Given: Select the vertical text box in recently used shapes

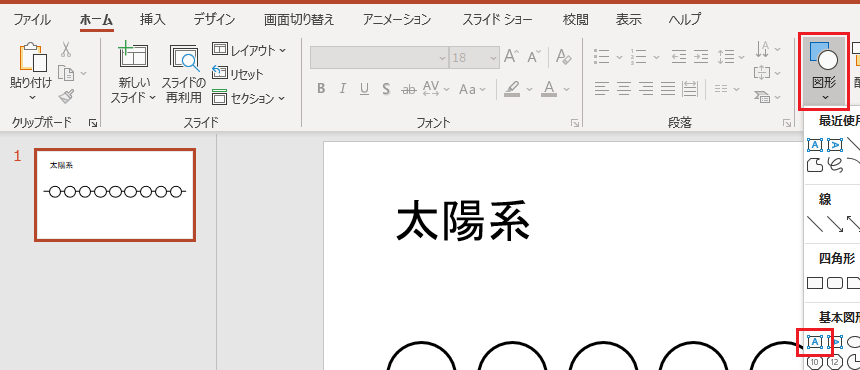Looking at the screenshot, I should 835,145.
